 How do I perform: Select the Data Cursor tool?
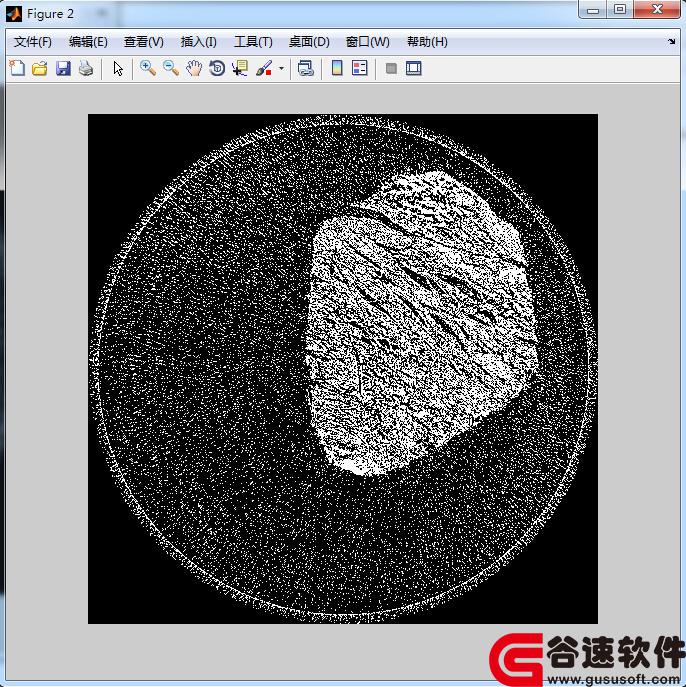click(x=240, y=68)
